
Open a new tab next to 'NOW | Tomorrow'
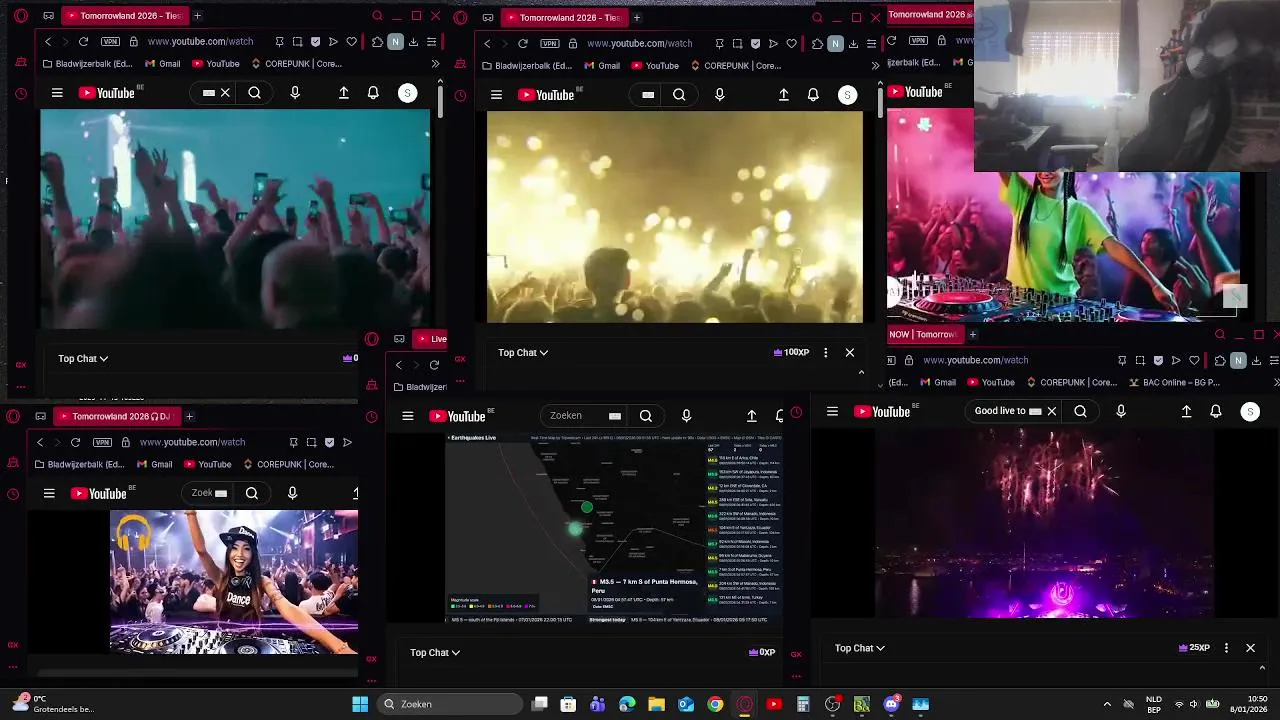pos(972,335)
